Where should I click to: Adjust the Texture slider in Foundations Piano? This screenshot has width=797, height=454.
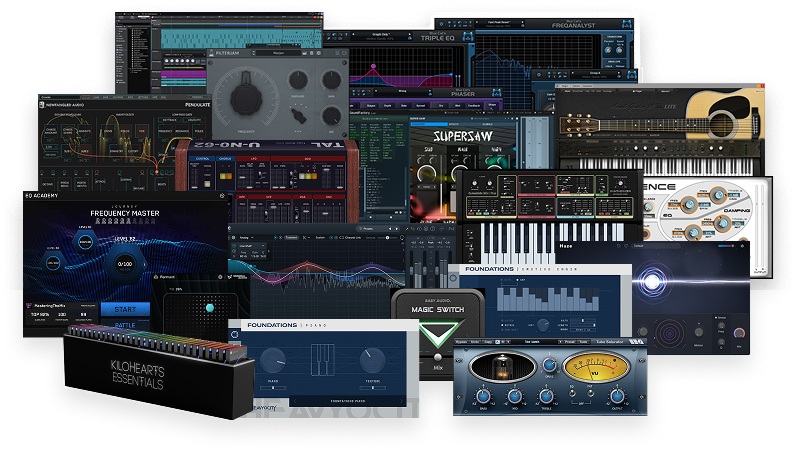(x=373, y=387)
